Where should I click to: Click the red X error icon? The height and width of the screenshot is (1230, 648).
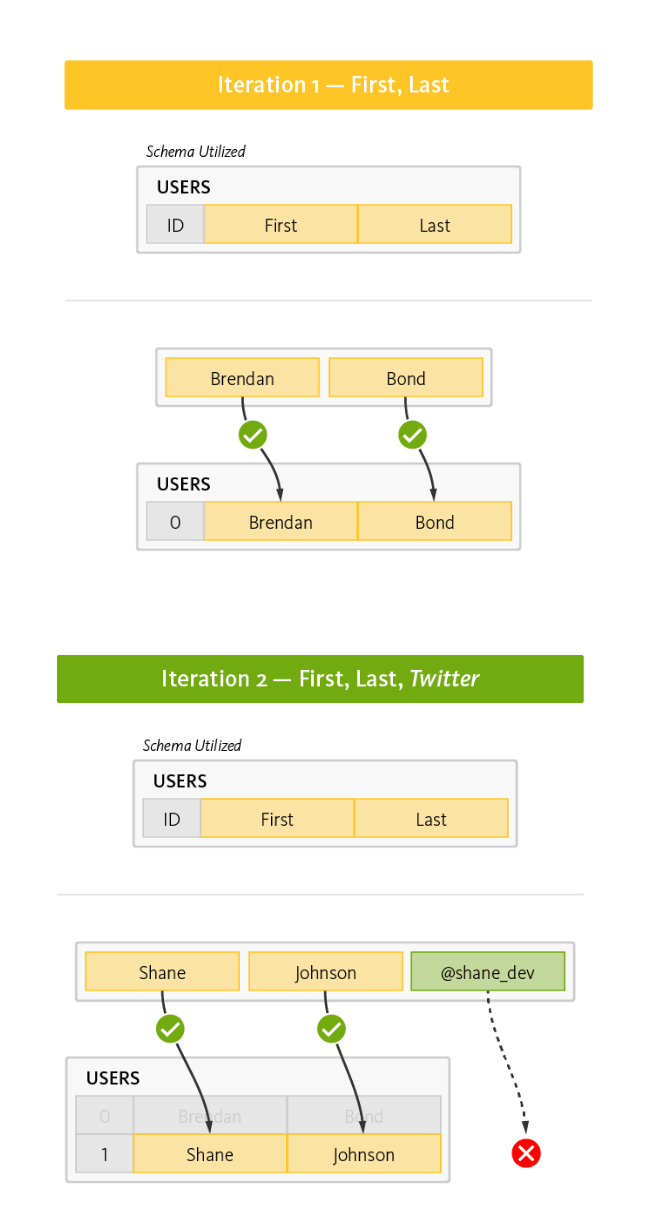click(x=526, y=1153)
